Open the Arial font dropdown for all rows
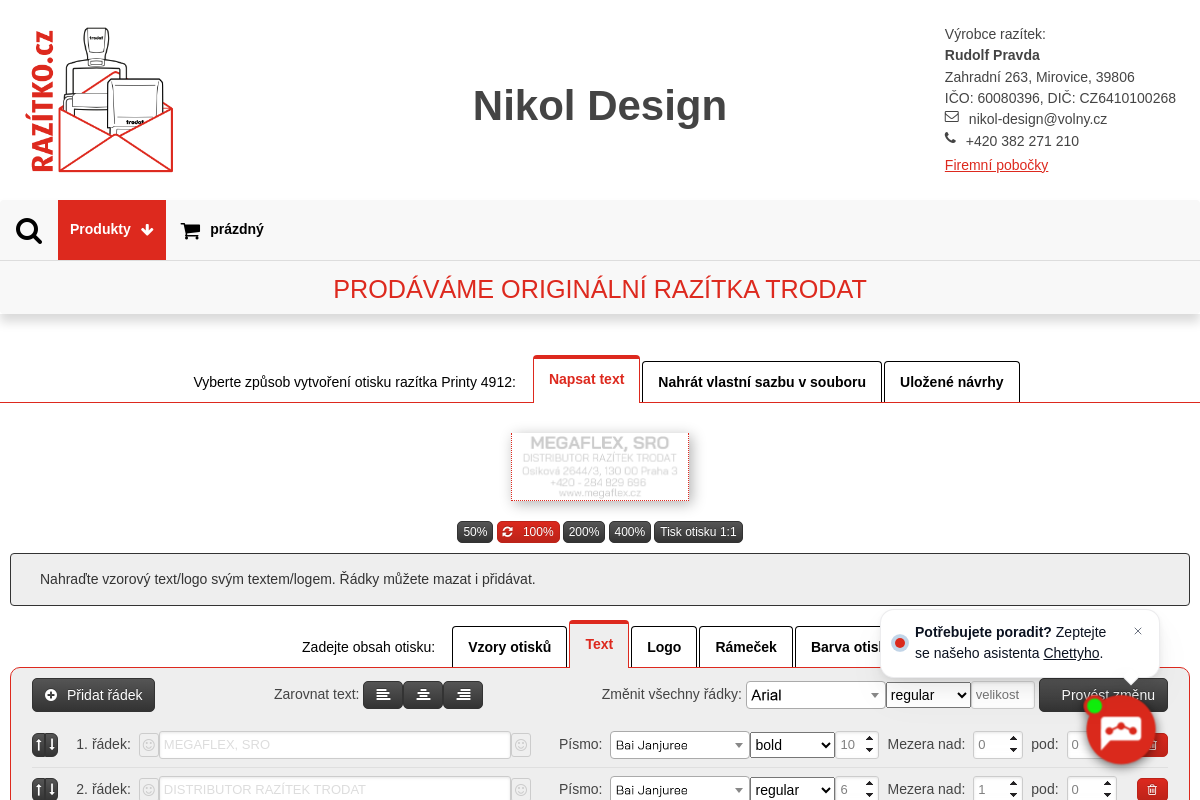Viewport: 1200px width, 800px height. [x=815, y=695]
